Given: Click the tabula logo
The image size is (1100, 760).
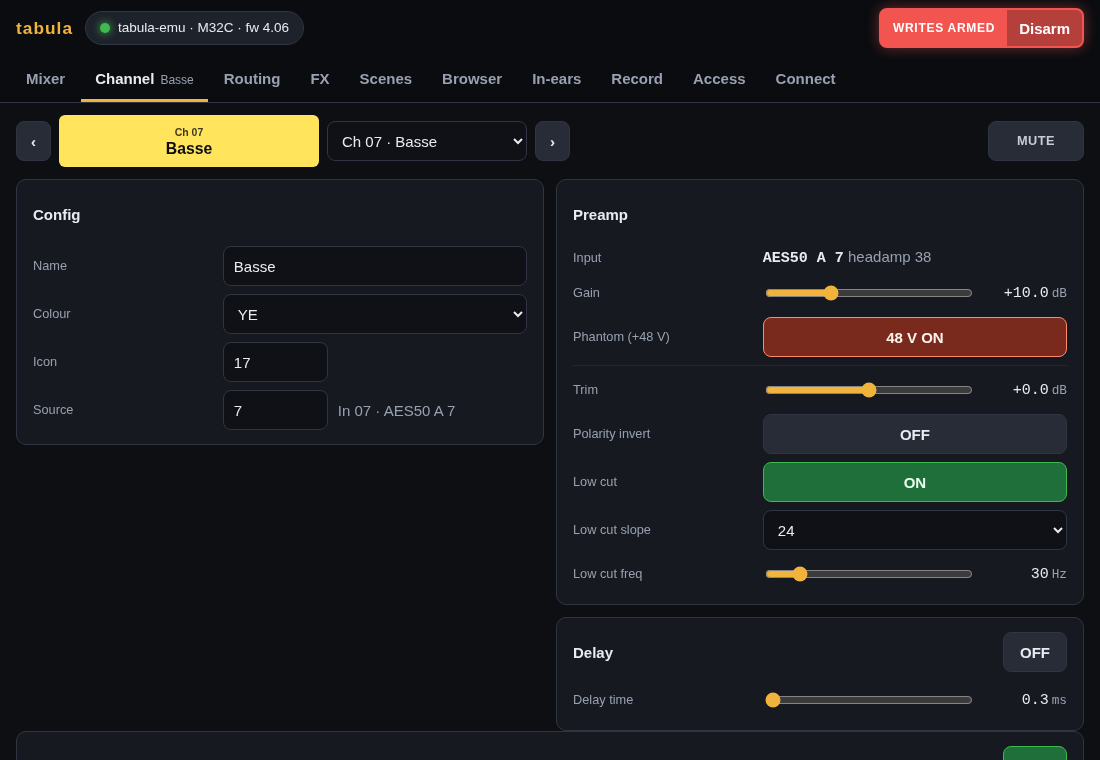Looking at the screenshot, I should click(x=44, y=28).
